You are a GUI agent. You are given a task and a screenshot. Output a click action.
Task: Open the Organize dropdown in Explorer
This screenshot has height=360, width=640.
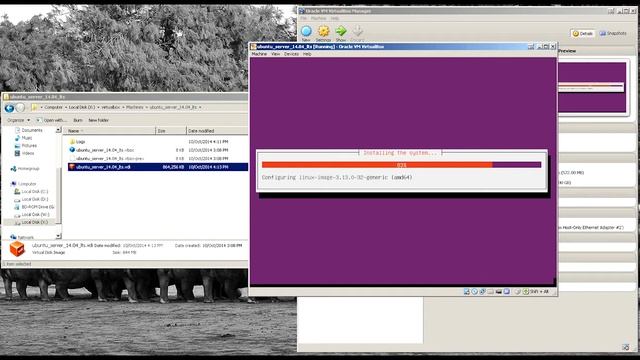tap(18, 120)
